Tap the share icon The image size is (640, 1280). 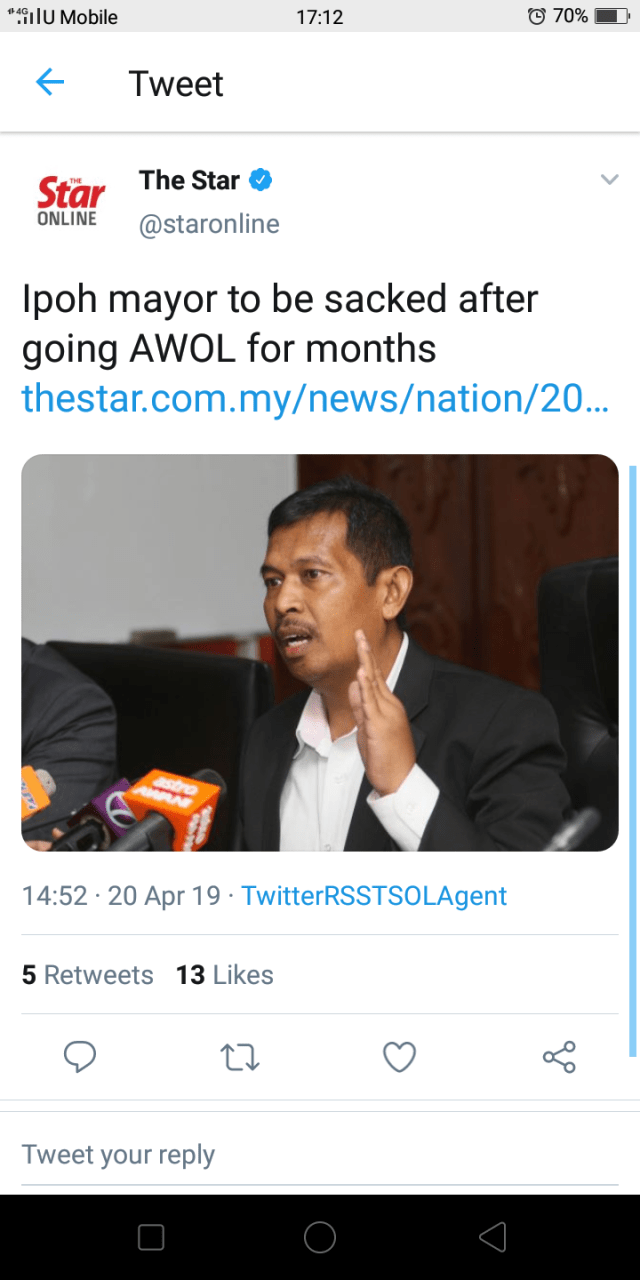(x=559, y=1057)
